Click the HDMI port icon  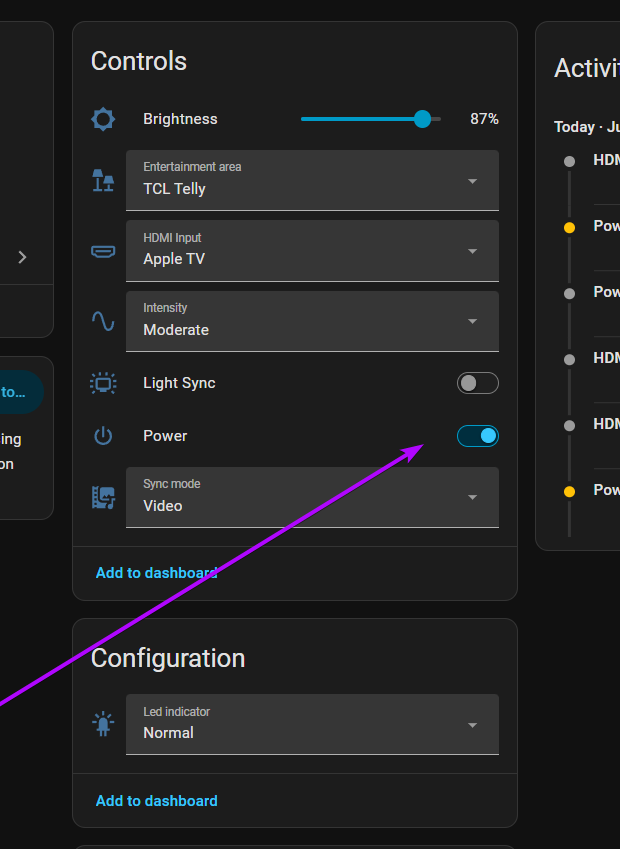pyautogui.click(x=103, y=251)
